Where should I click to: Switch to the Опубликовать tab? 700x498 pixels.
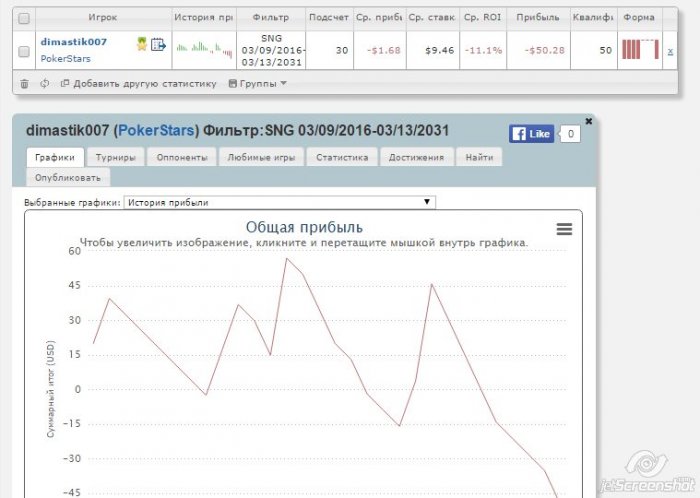[68, 178]
